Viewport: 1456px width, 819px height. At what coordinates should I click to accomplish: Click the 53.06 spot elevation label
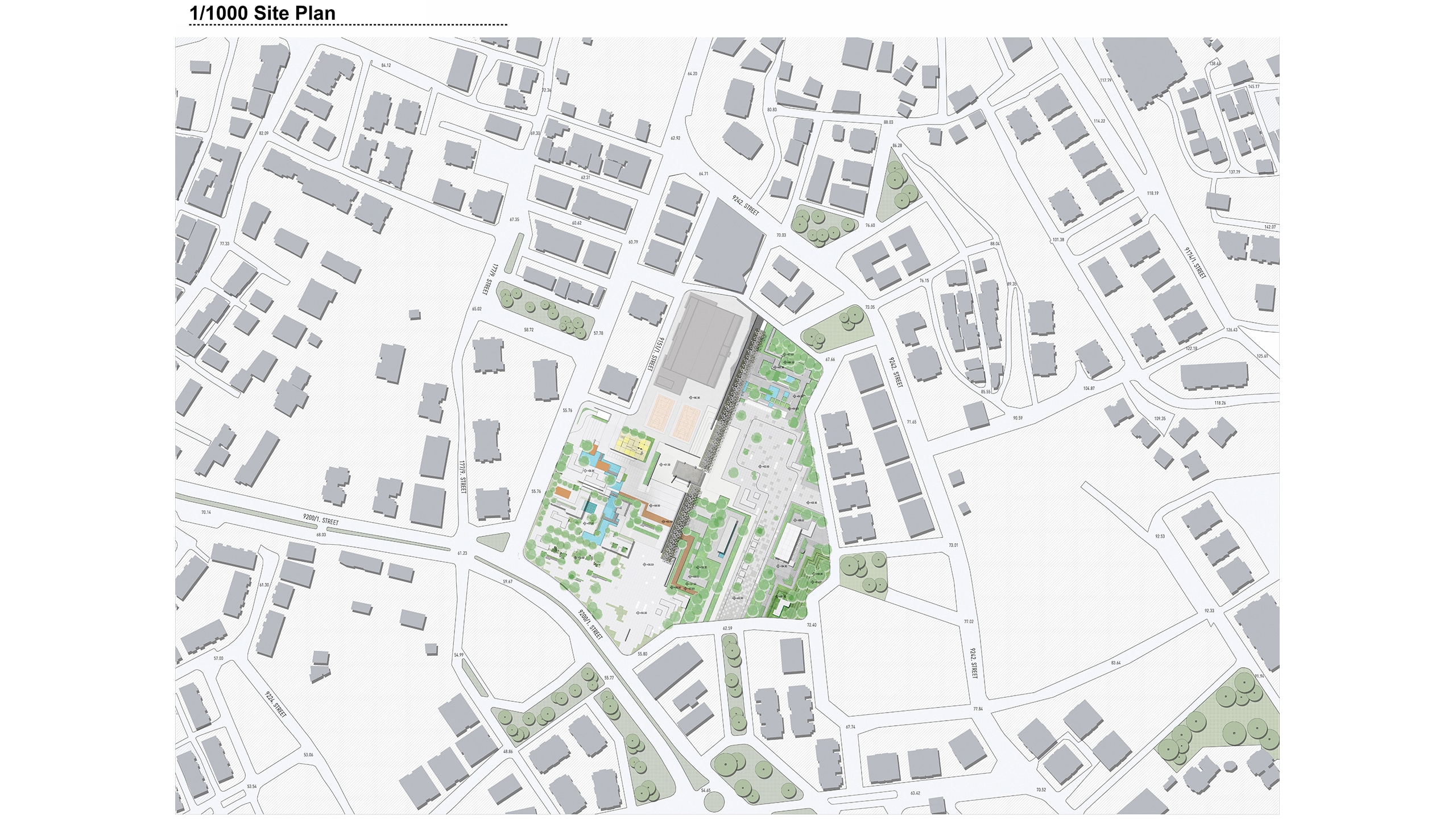(308, 755)
